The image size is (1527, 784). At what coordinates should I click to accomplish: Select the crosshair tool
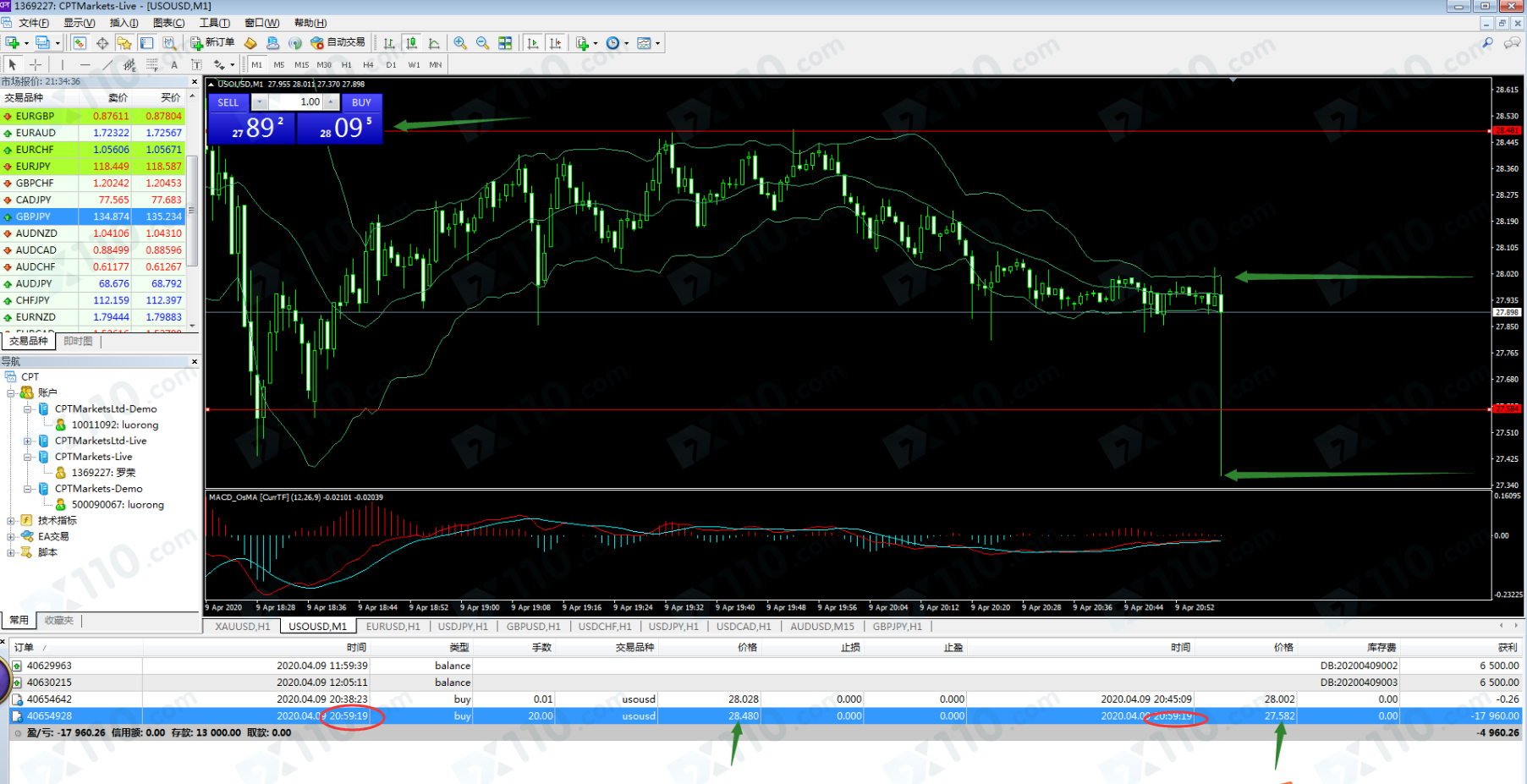pos(36,64)
